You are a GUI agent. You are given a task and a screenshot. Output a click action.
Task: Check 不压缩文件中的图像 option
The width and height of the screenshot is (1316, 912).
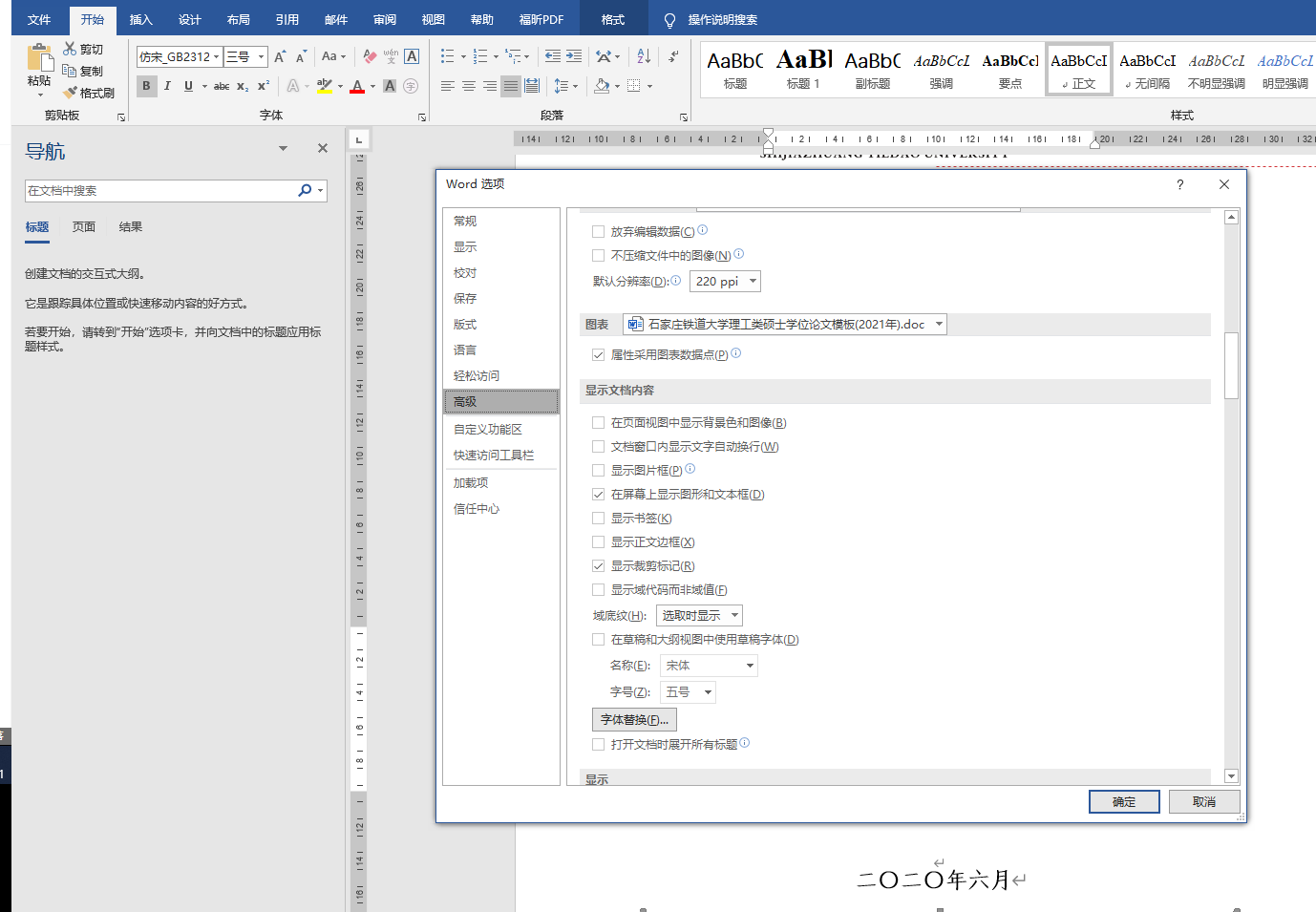597,254
